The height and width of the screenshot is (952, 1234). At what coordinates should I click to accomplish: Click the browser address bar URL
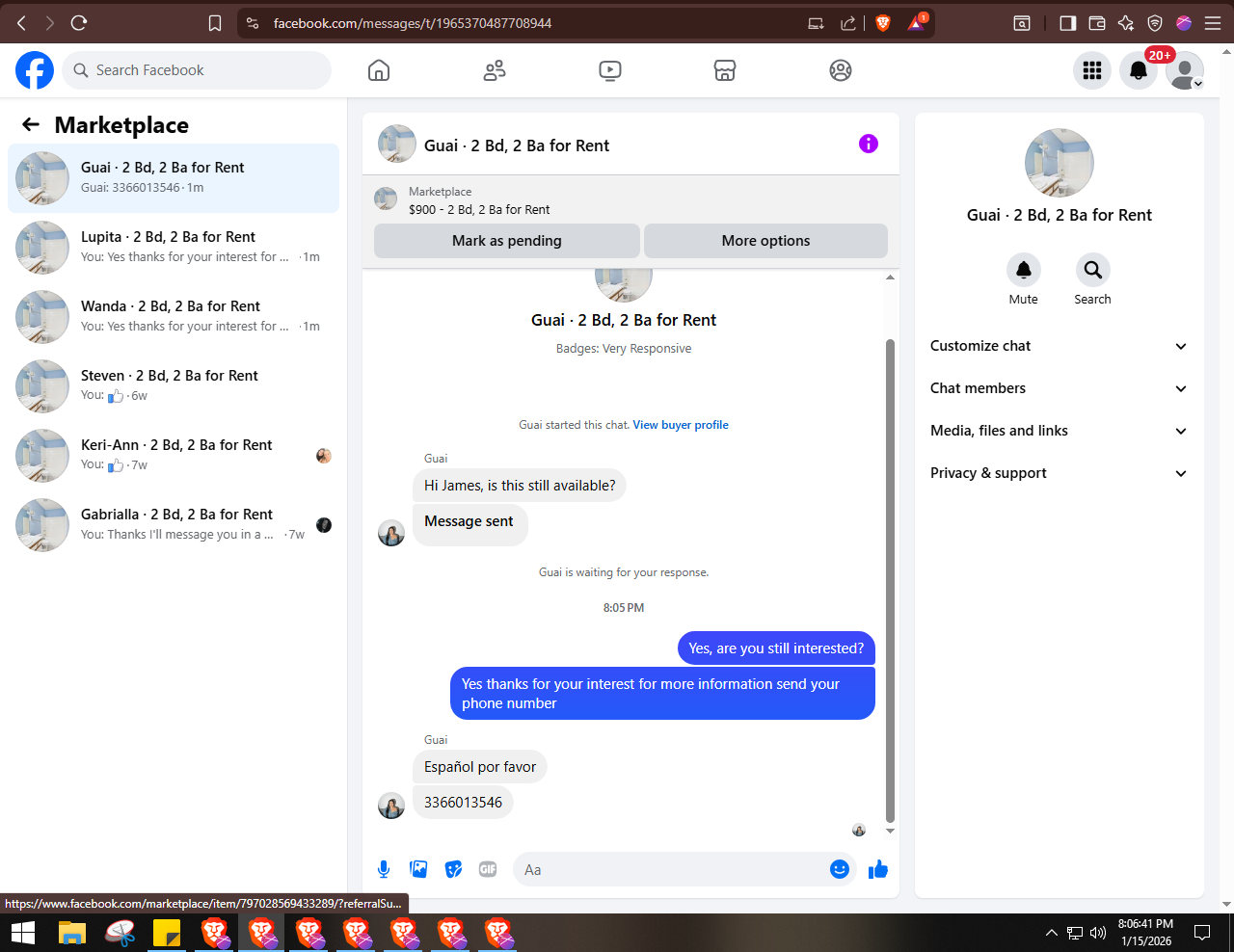413,23
